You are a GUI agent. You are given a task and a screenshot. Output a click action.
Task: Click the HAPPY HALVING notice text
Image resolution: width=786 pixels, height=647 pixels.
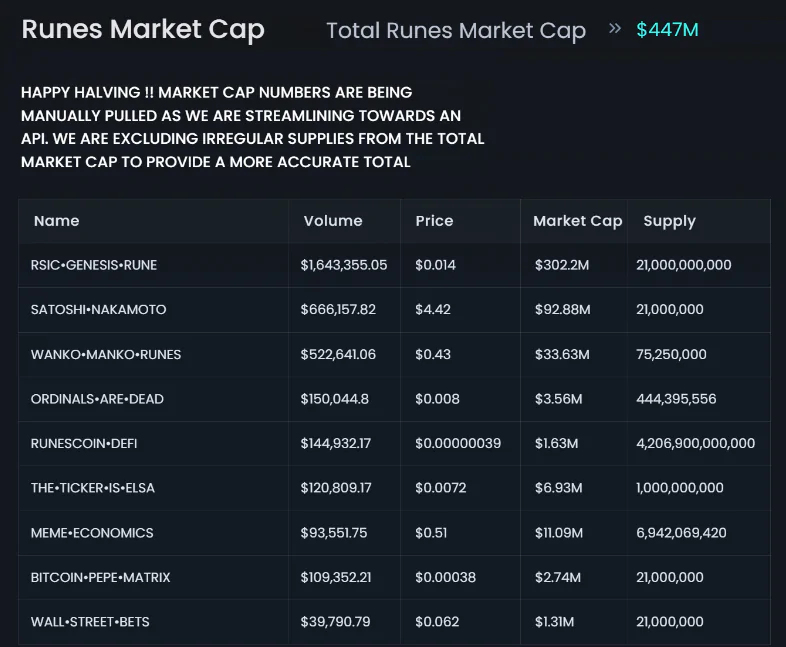tap(253, 127)
